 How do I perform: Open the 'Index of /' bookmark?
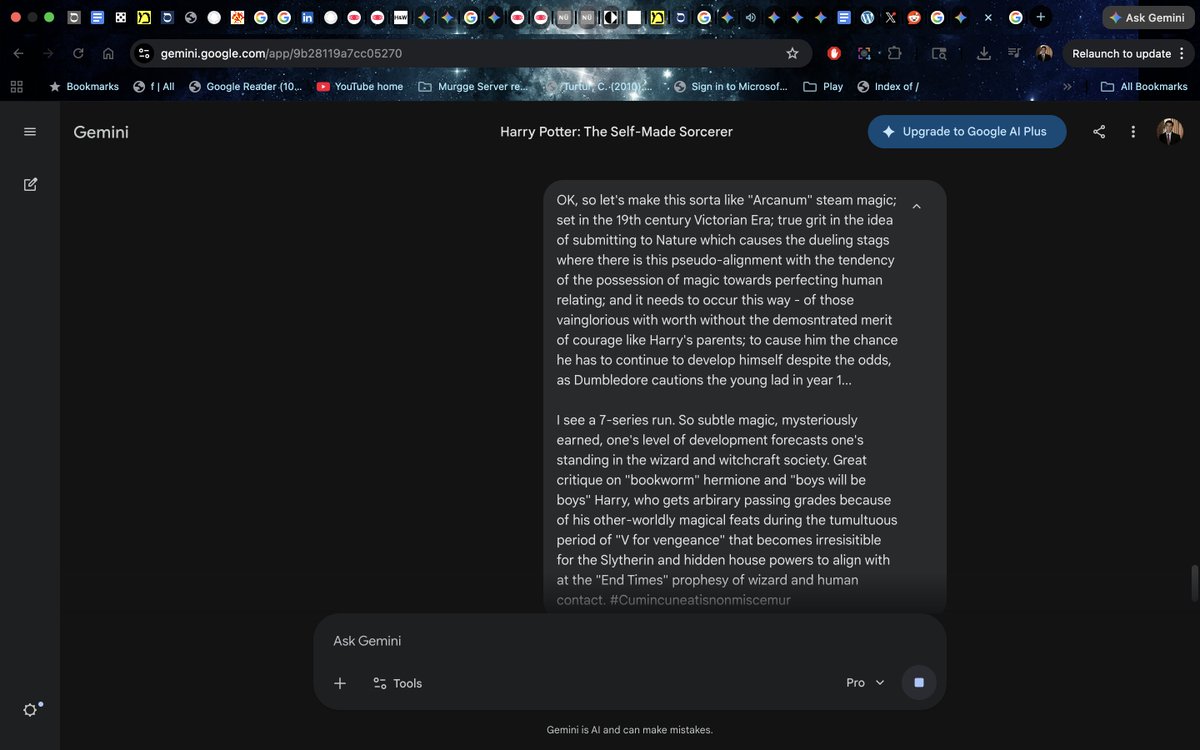point(888,86)
